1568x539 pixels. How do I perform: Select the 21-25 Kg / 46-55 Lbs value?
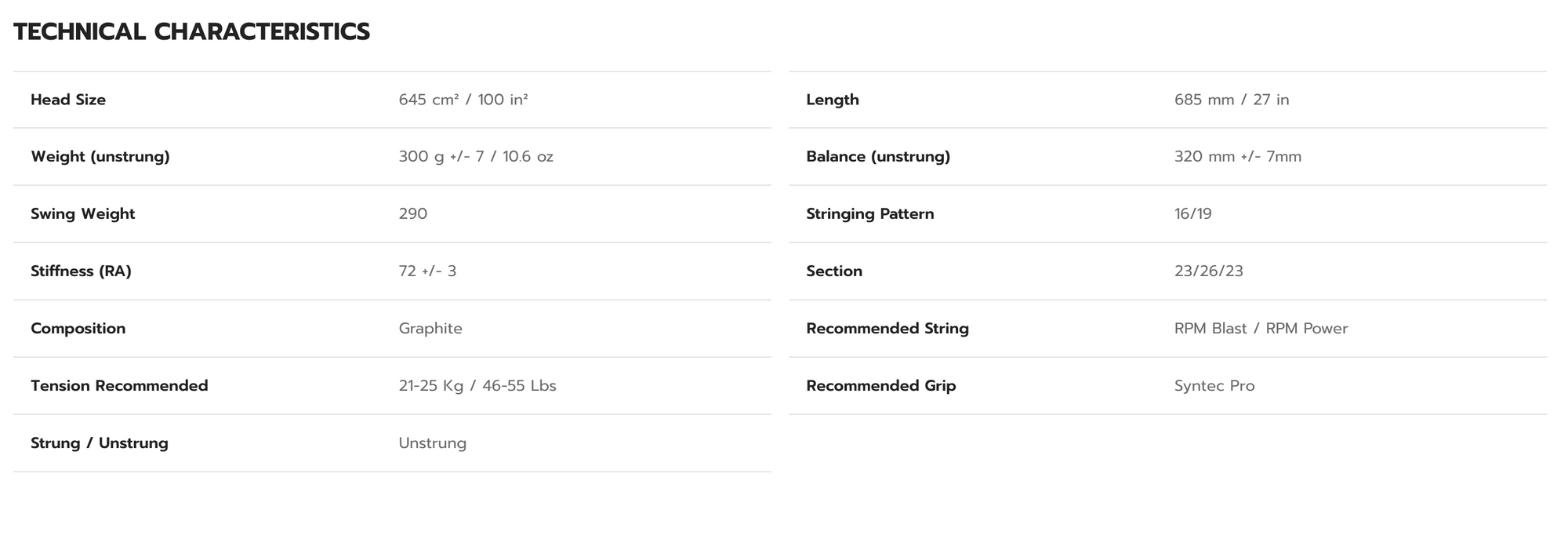coord(477,385)
